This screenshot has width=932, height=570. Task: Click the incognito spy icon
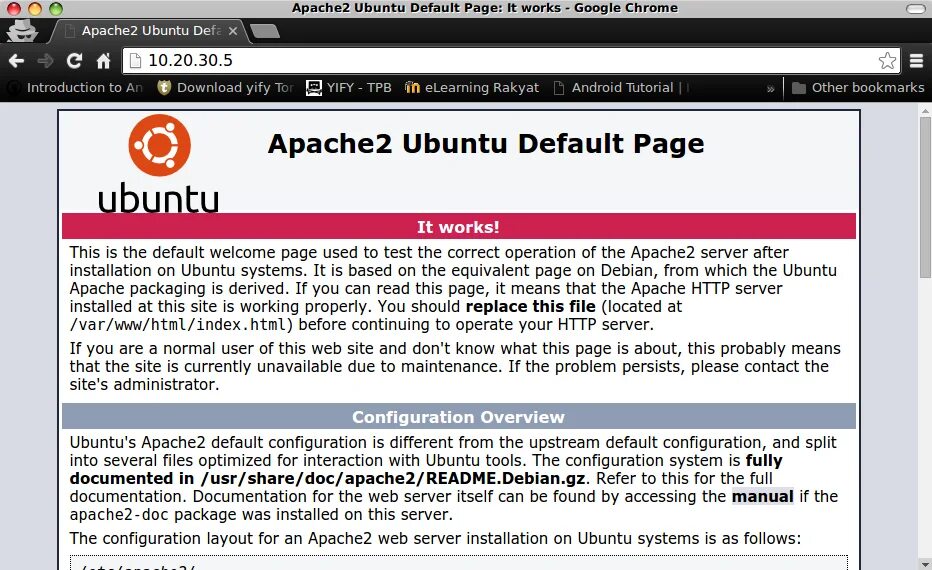tap(22, 30)
